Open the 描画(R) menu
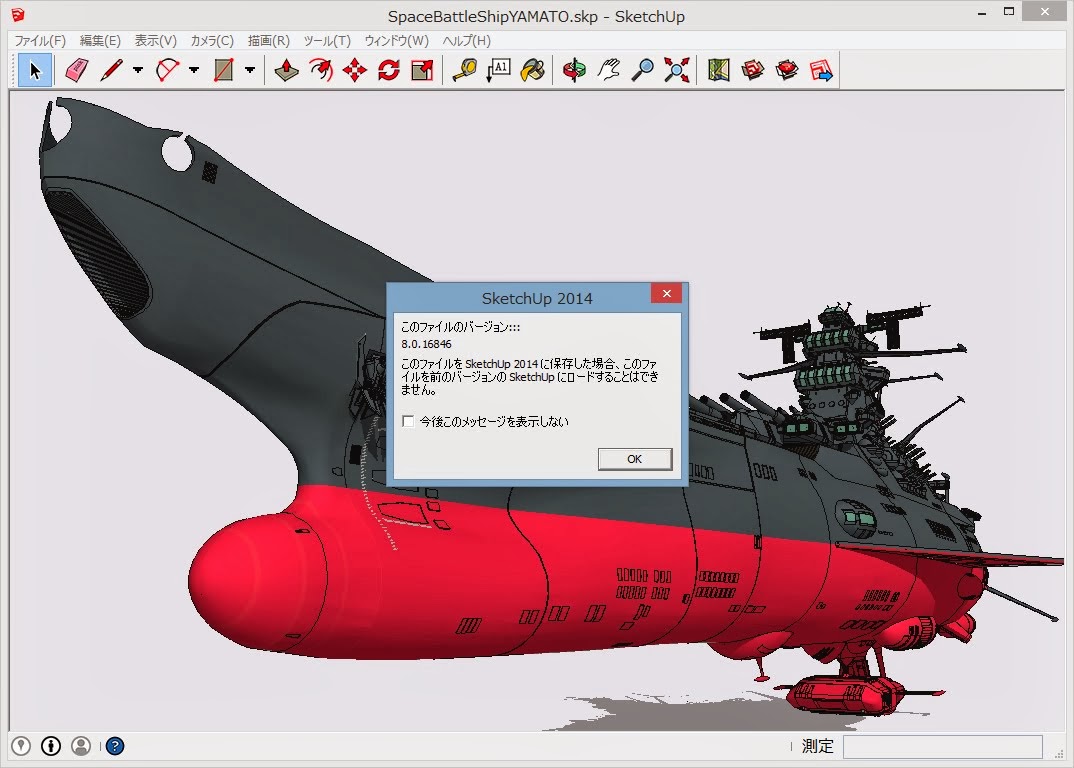This screenshot has height=768, width=1074. [x=268, y=40]
